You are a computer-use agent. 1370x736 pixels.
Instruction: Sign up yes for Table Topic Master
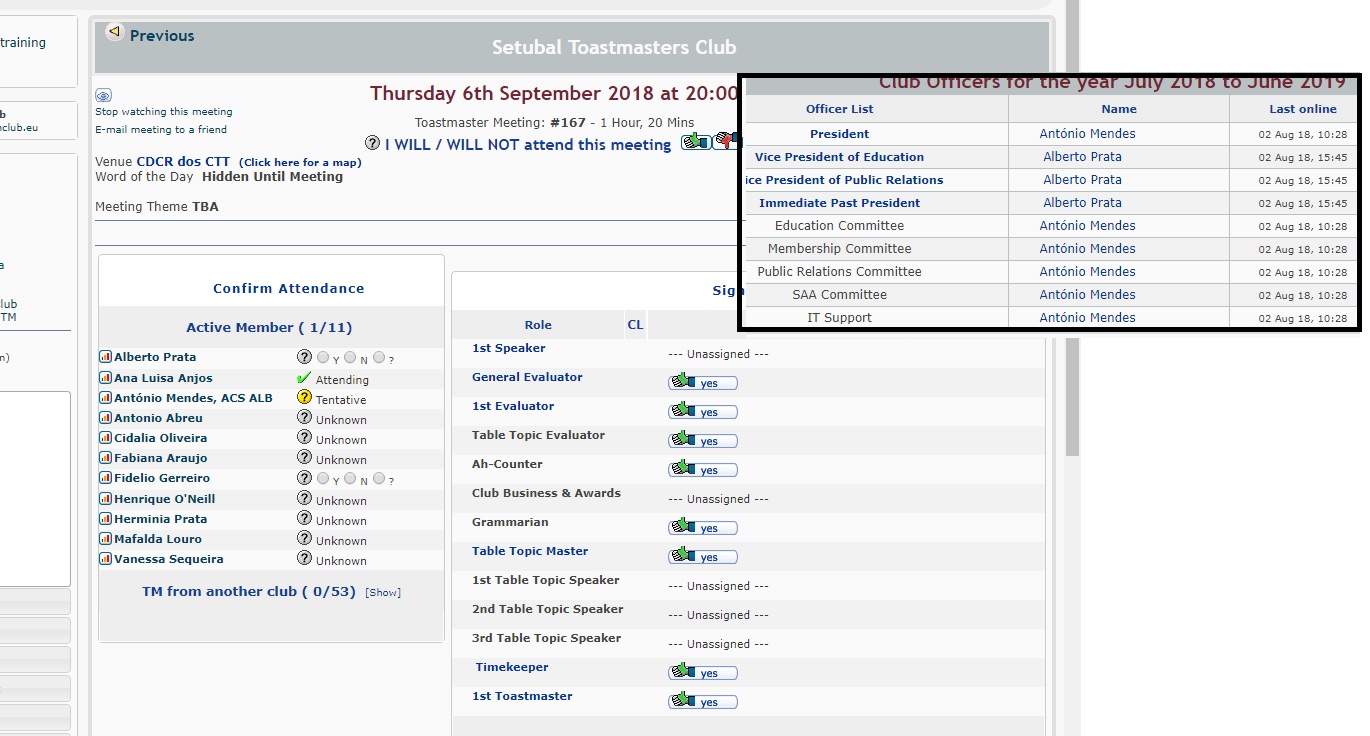point(703,557)
